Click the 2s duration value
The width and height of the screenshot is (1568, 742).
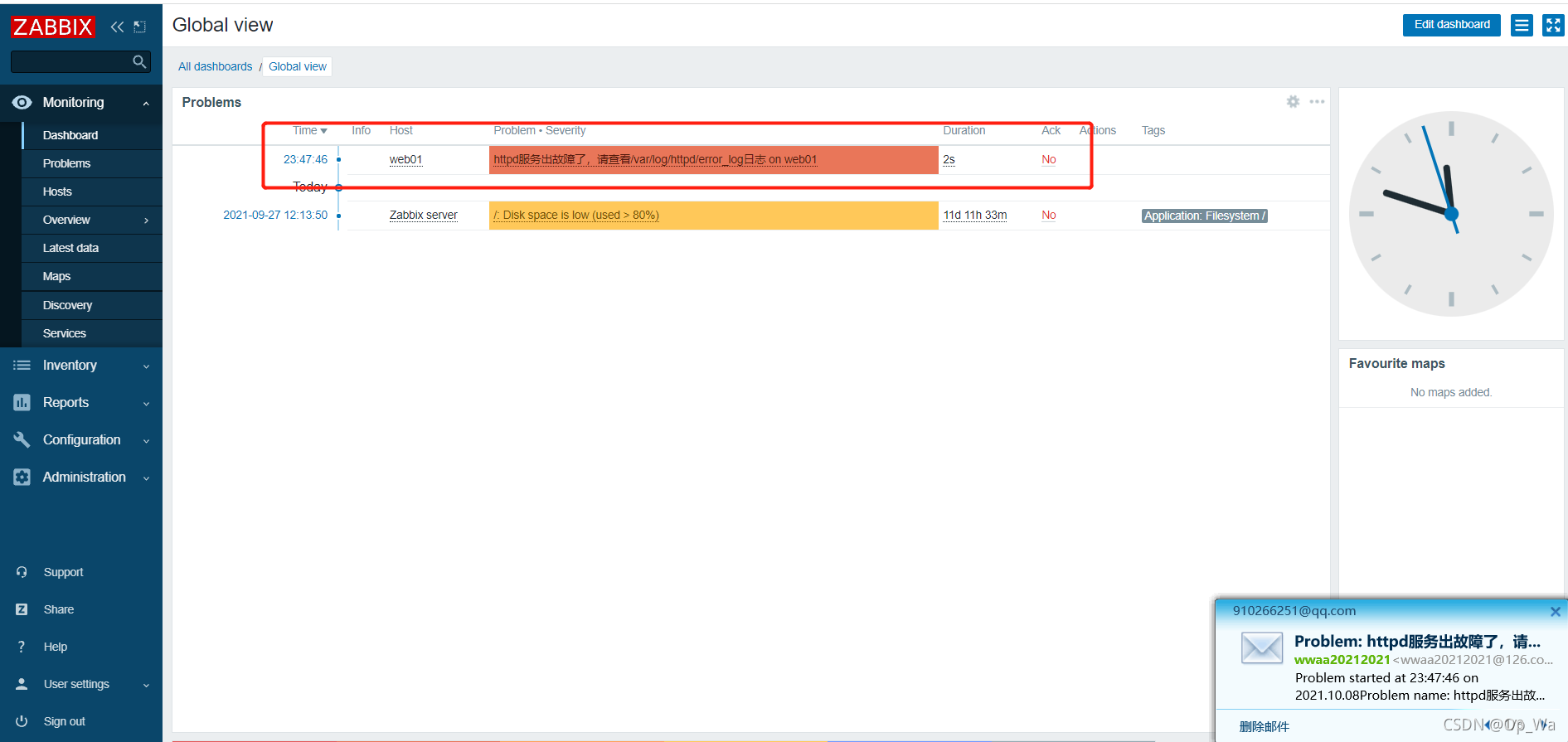(949, 159)
